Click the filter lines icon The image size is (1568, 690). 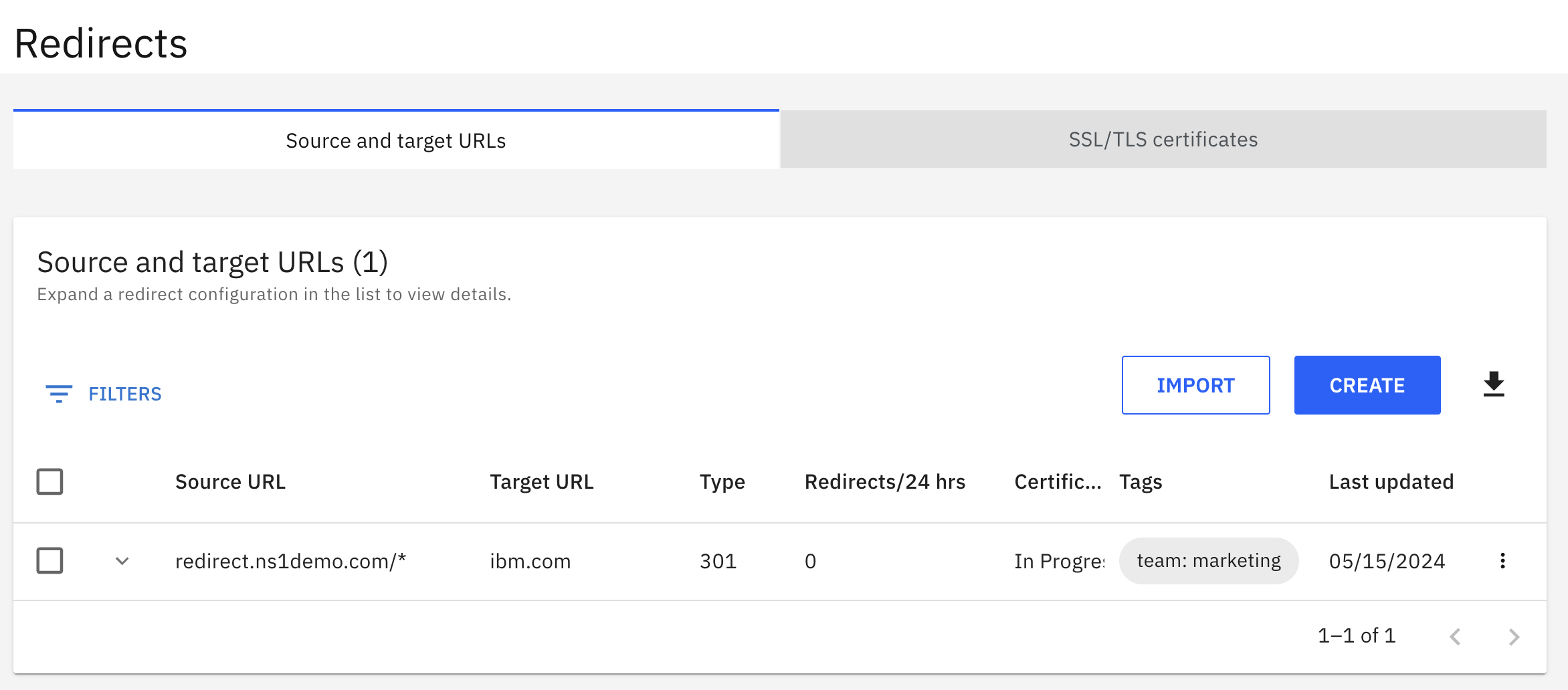coord(59,394)
